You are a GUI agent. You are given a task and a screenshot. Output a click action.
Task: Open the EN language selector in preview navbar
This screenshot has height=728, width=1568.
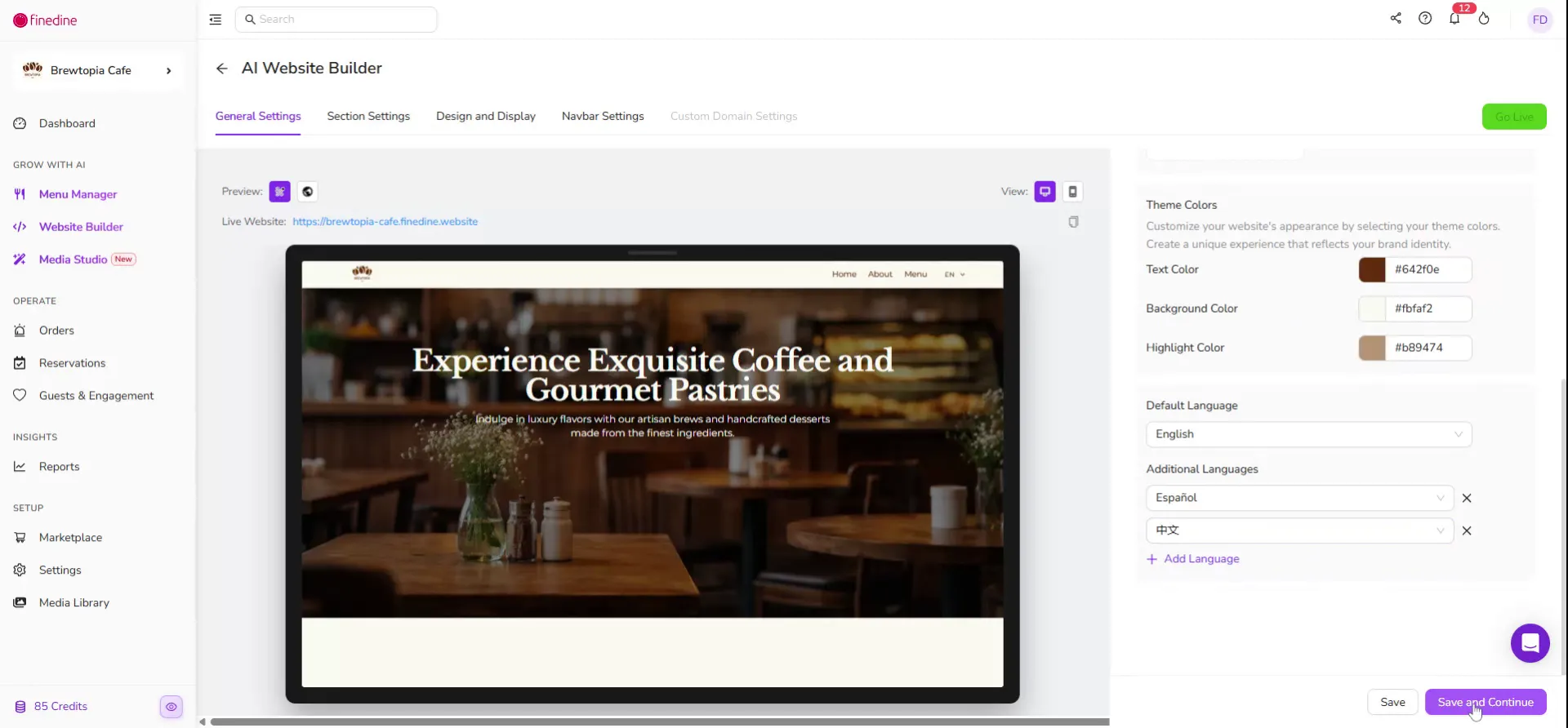click(955, 274)
